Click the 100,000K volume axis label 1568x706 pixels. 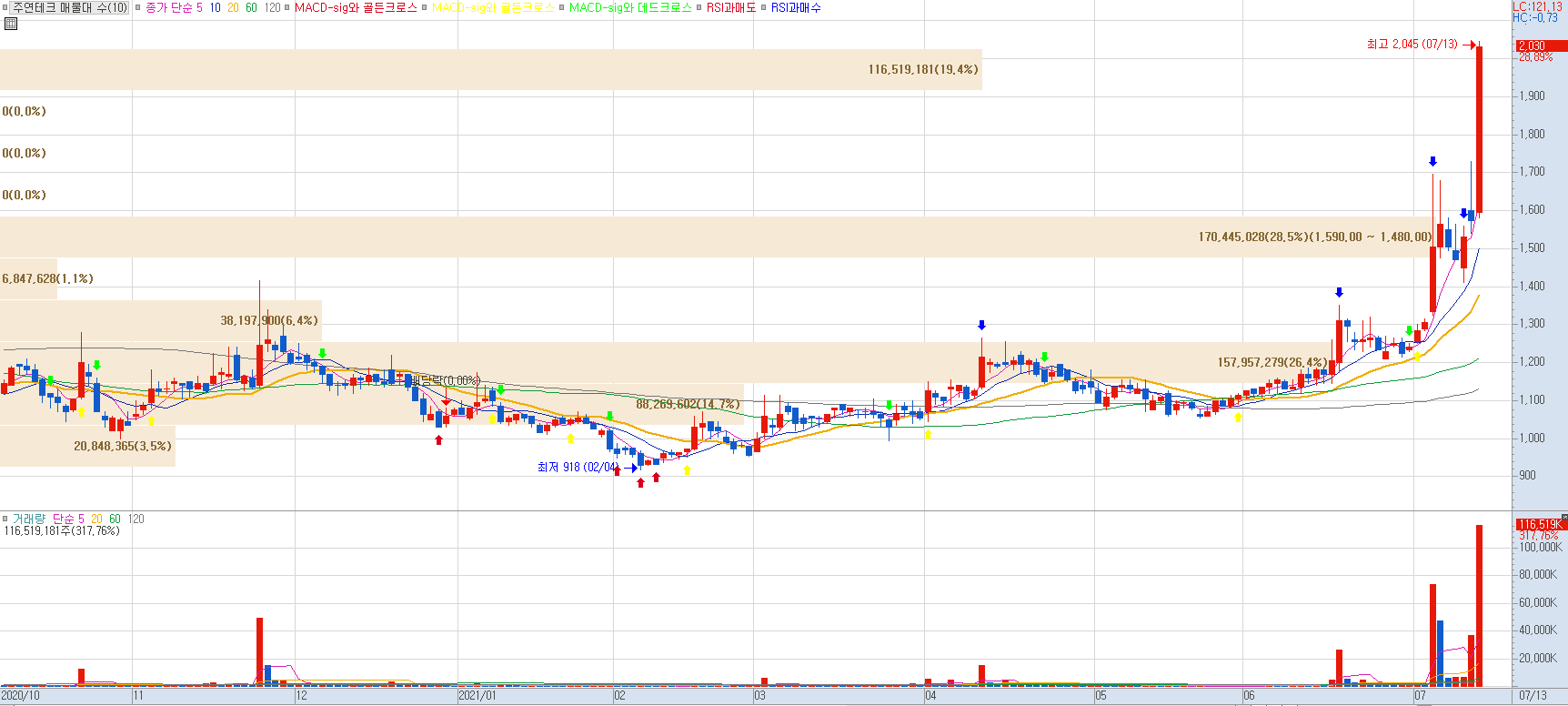pos(1541,547)
